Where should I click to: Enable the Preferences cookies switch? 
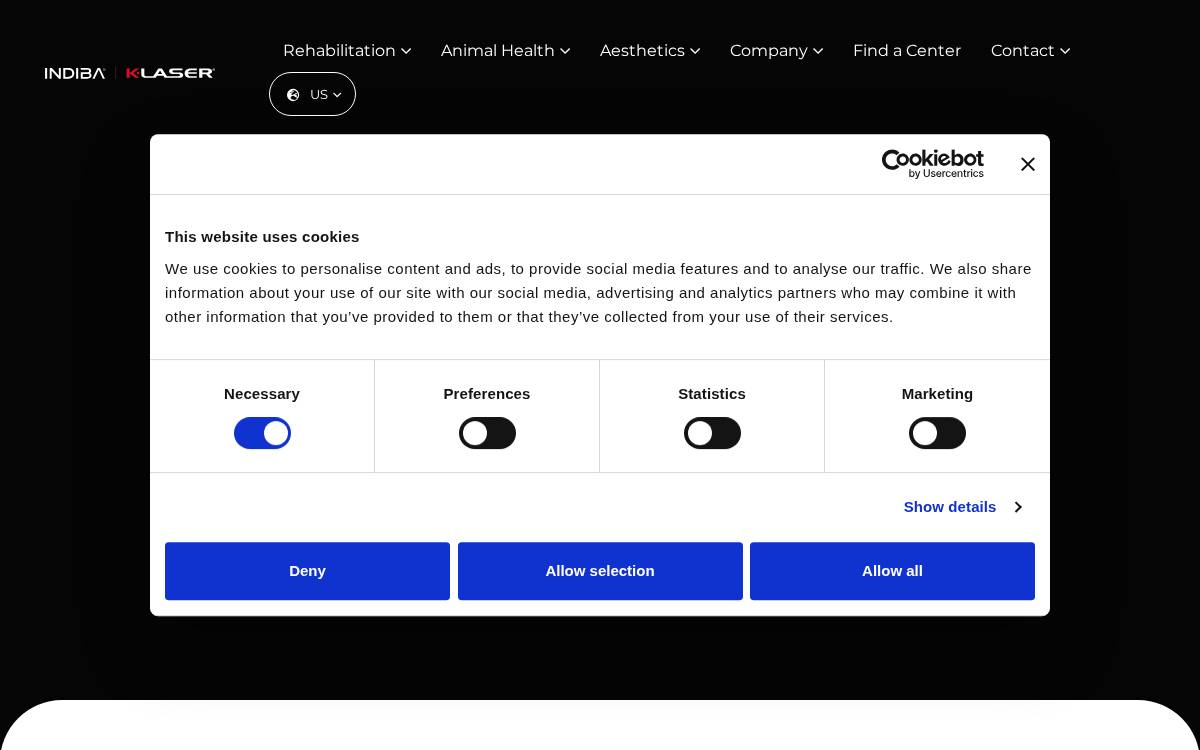[x=487, y=433]
